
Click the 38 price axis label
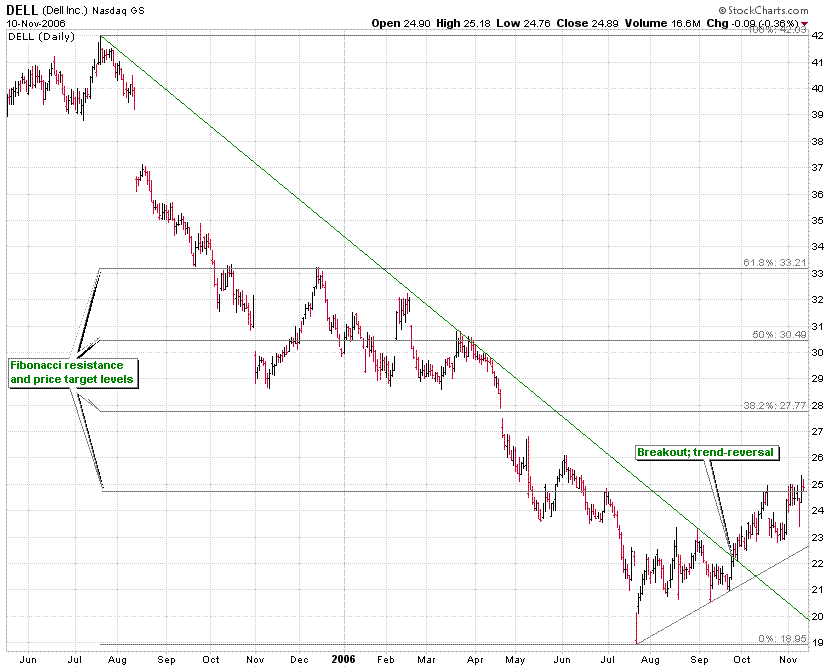[x=817, y=142]
